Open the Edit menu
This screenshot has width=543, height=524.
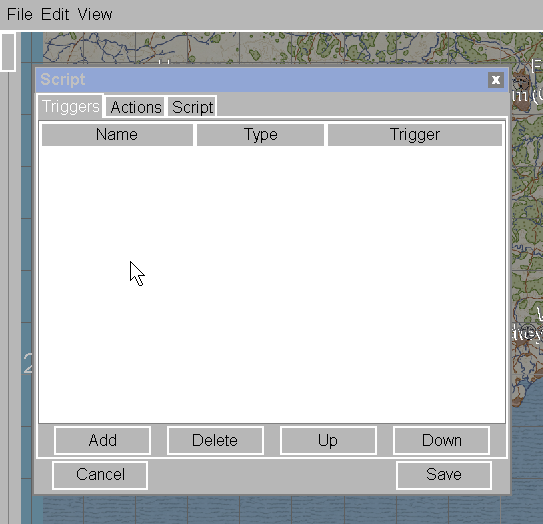(55, 15)
